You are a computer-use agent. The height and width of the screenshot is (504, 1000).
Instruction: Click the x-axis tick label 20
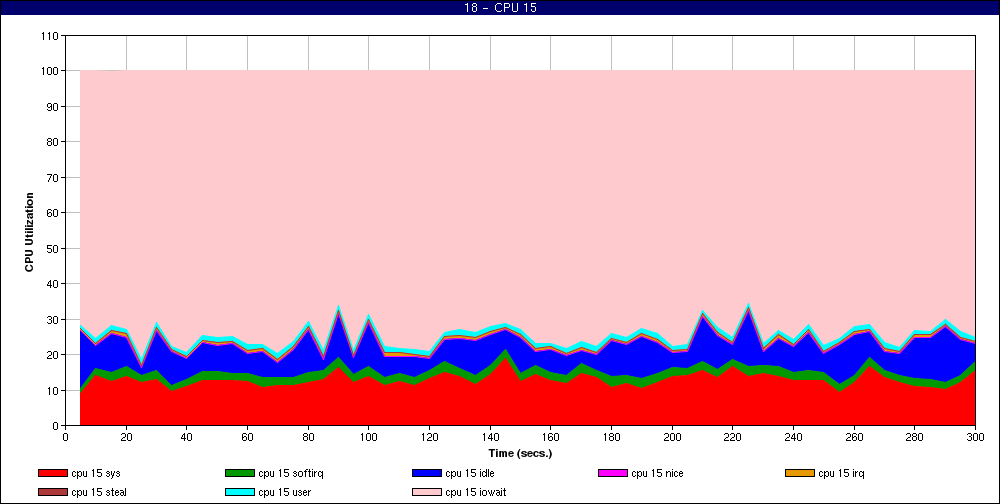pyautogui.click(x=126, y=437)
